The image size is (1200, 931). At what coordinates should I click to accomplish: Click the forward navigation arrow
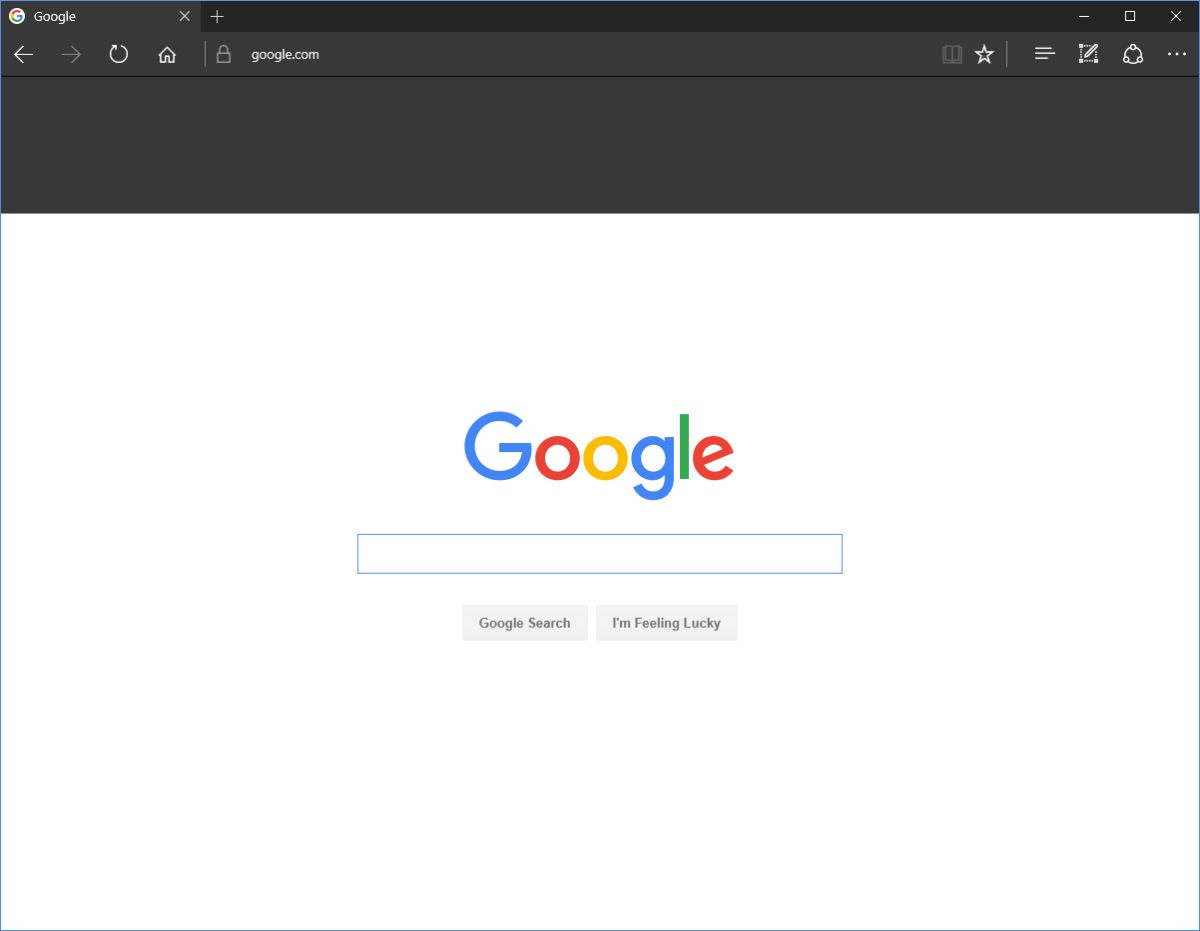(71, 55)
